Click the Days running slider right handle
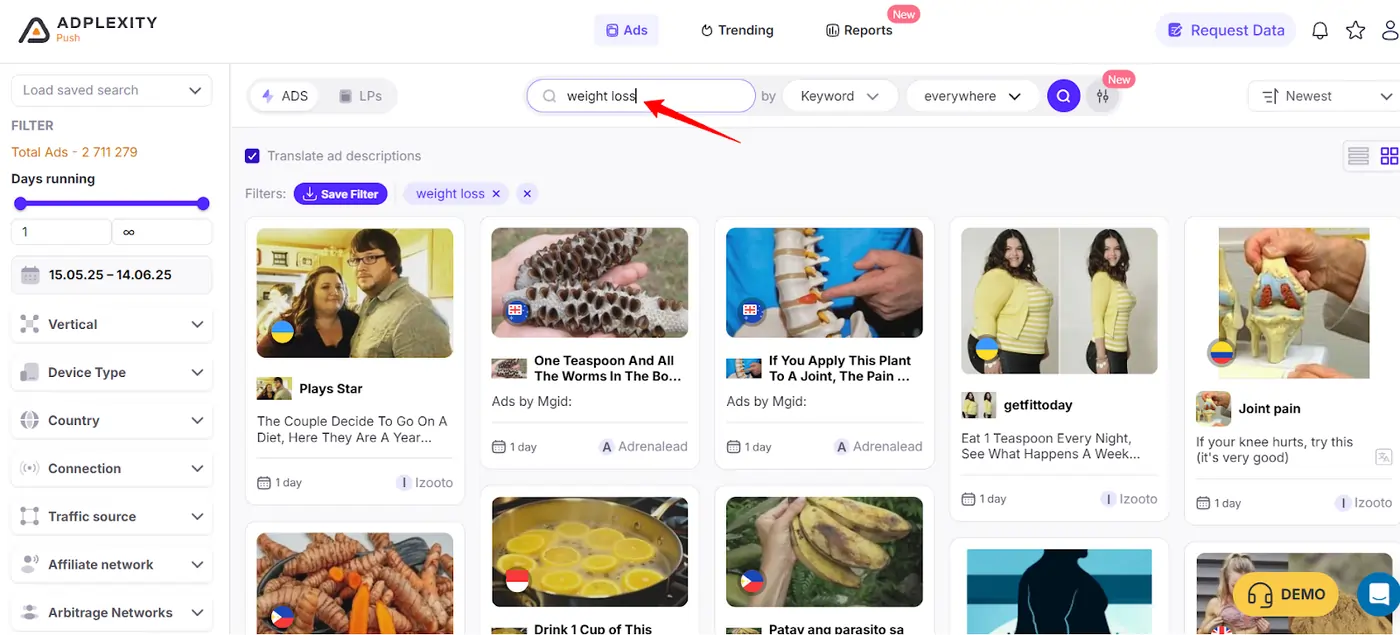1400x635 pixels. click(x=203, y=204)
